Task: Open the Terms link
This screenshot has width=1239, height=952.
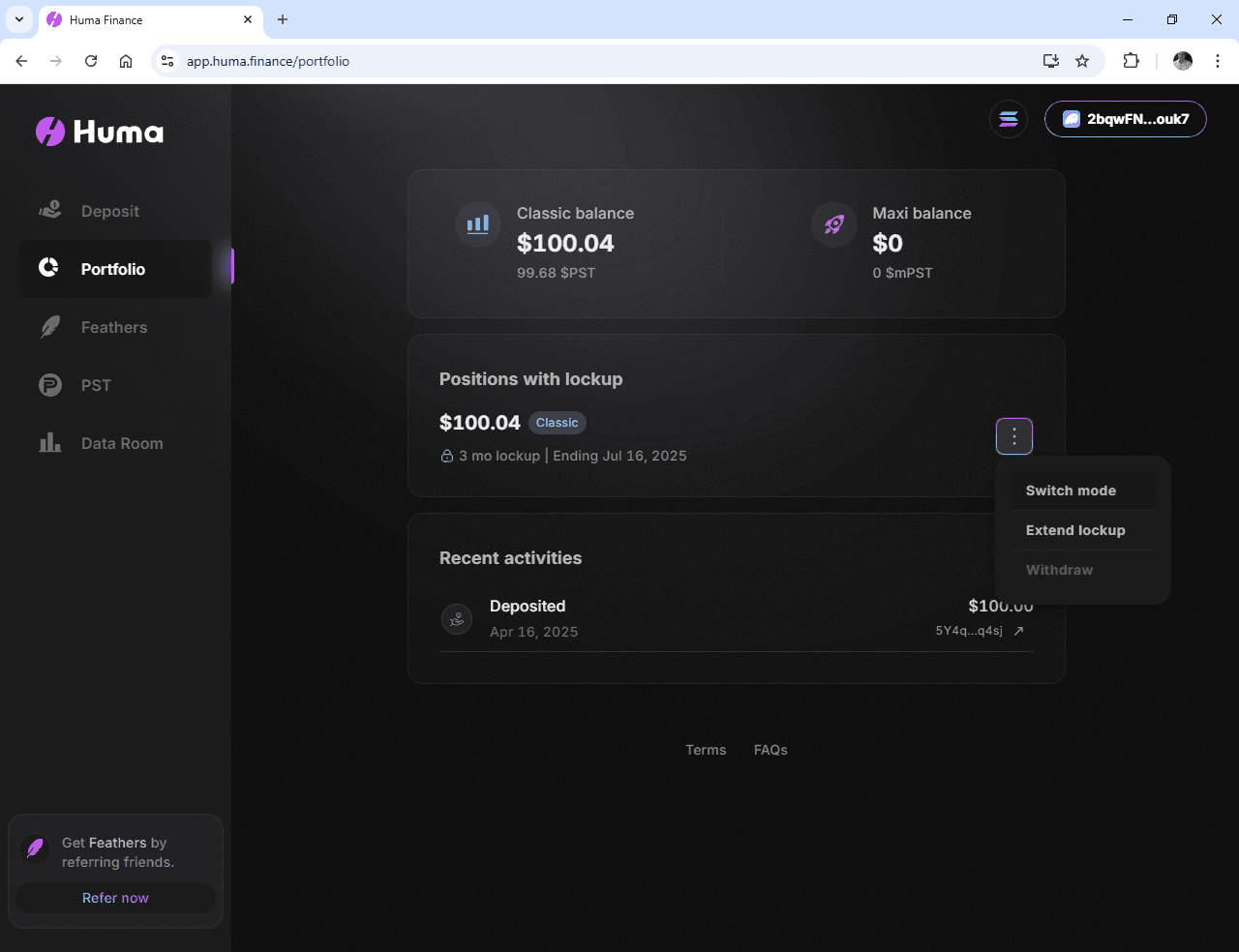Action: point(706,750)
